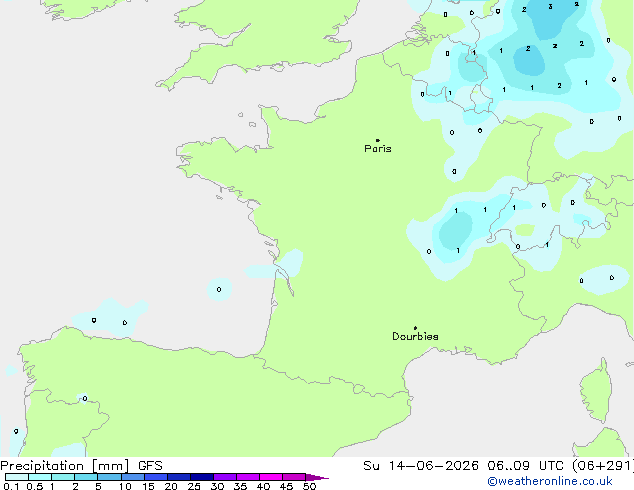Click the '45' legend scale label

click(x=286, y=486)
